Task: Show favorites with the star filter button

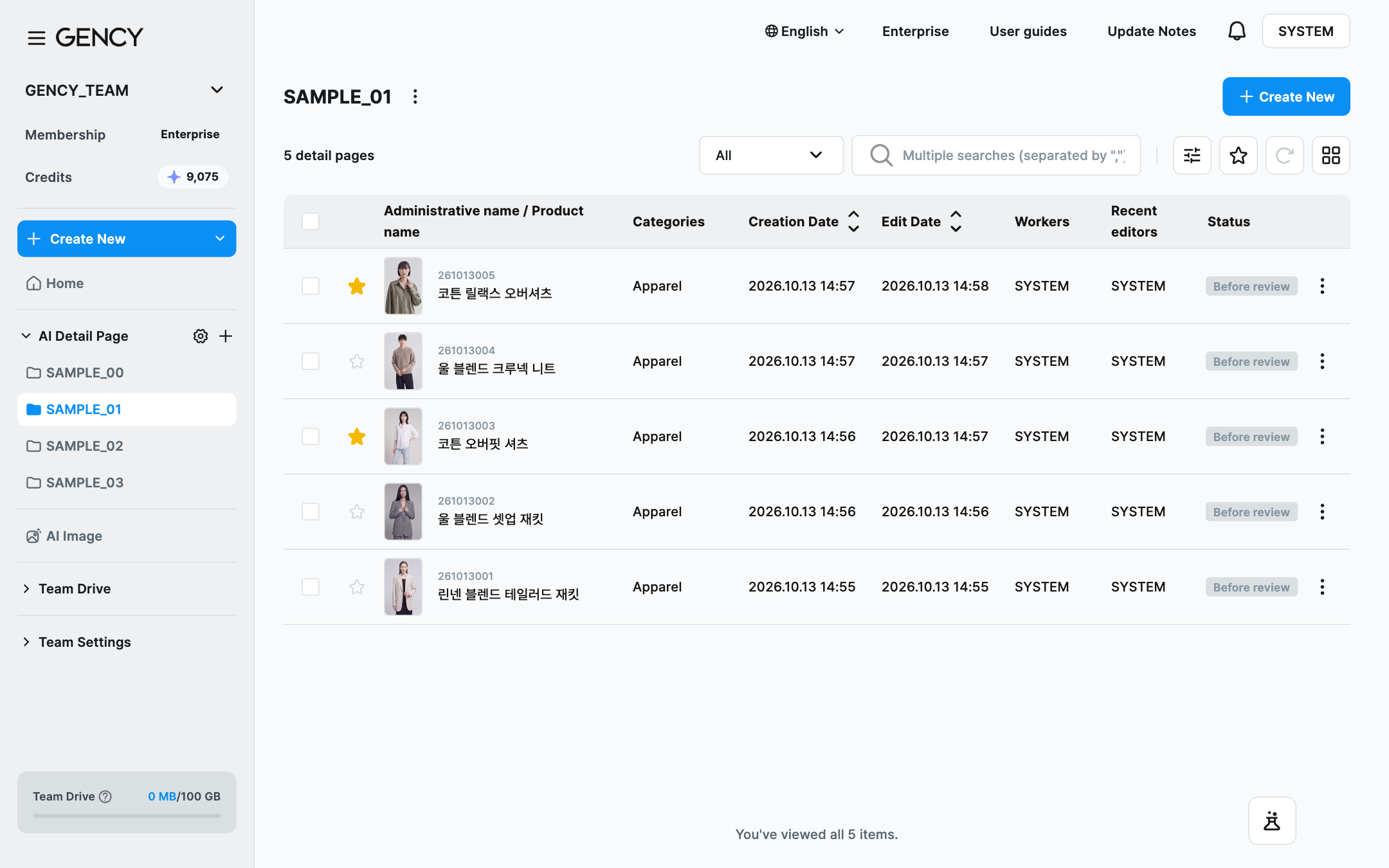Action: (1238, 155)
